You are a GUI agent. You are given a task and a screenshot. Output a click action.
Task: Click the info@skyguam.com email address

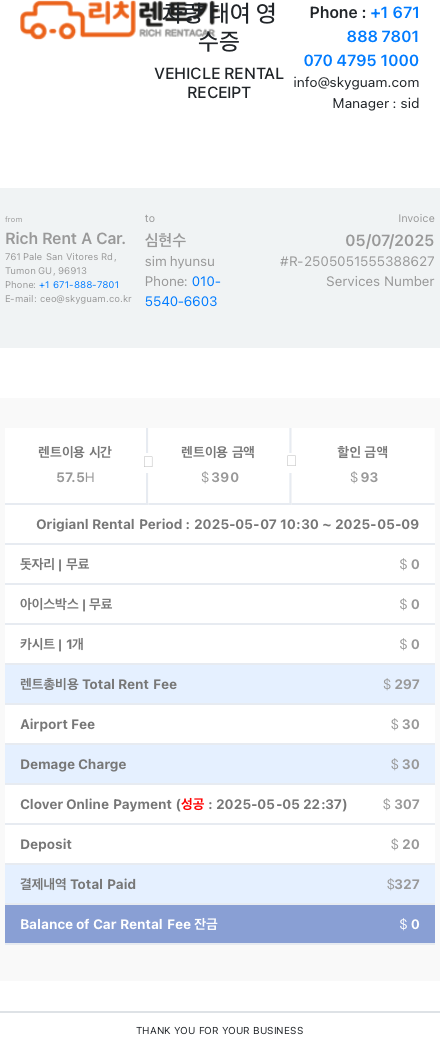(356, 82)
